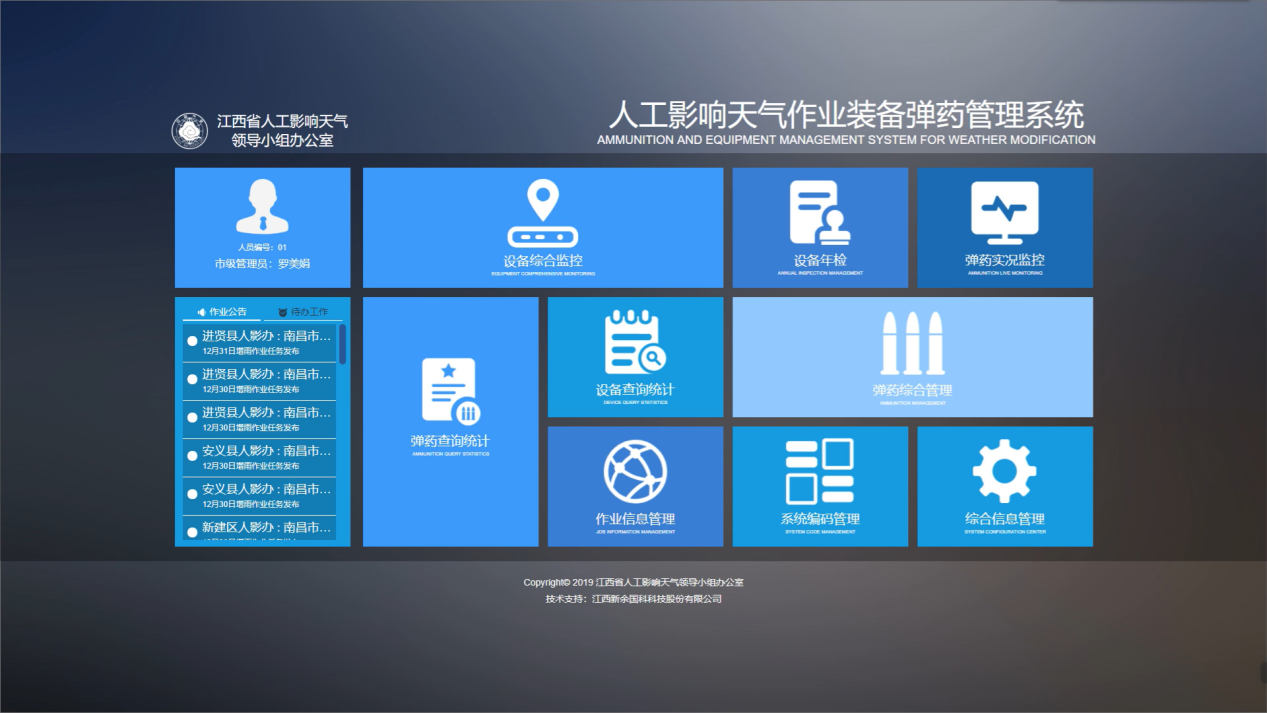Open 设备查询统计 calendar search icon
This screenshot has width=1267, height=713.
coord(634,342)
